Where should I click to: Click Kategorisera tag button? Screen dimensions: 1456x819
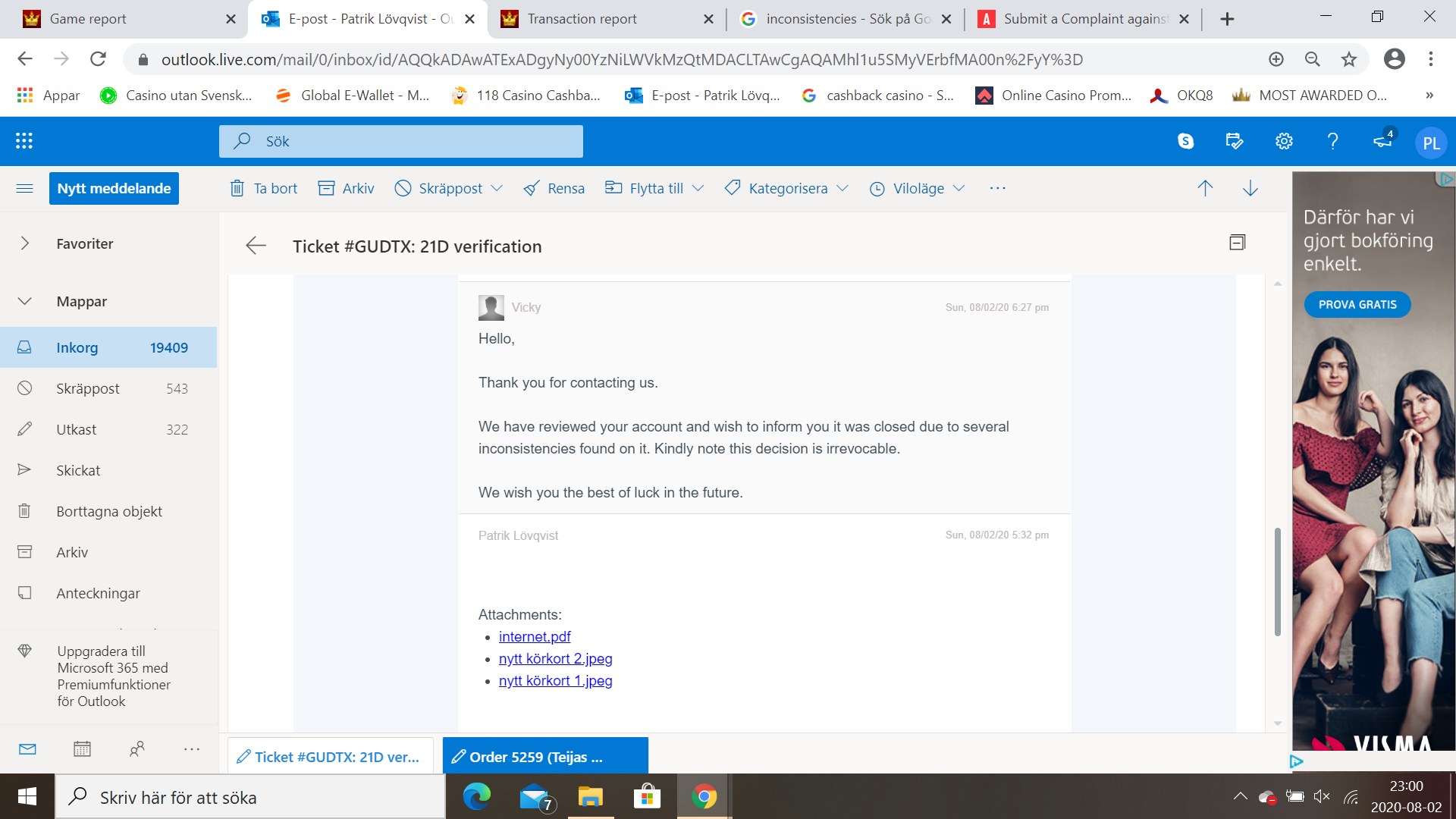[x=777, y=188]
